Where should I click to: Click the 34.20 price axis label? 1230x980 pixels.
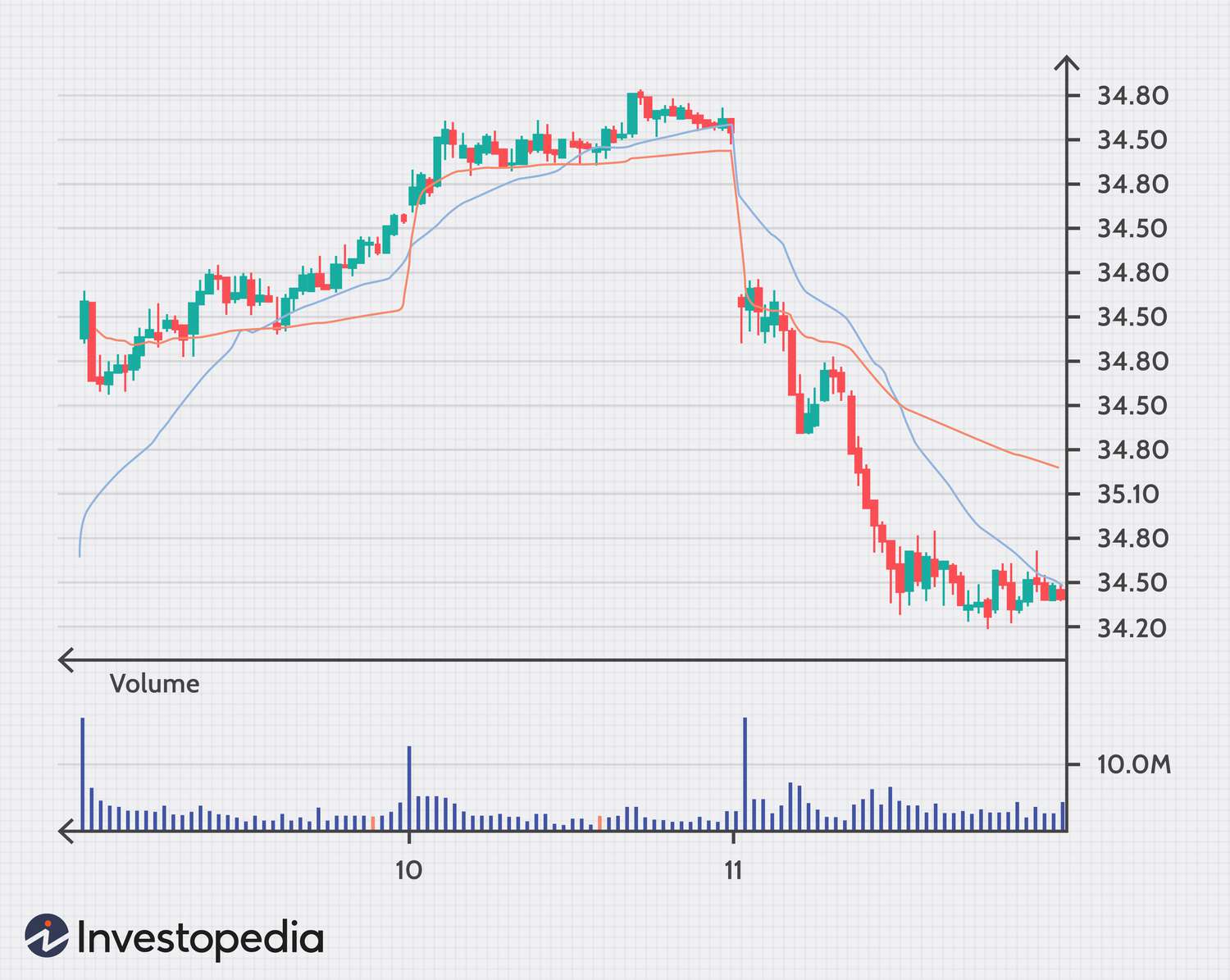pyautogui.click(x=1132, y=628)
